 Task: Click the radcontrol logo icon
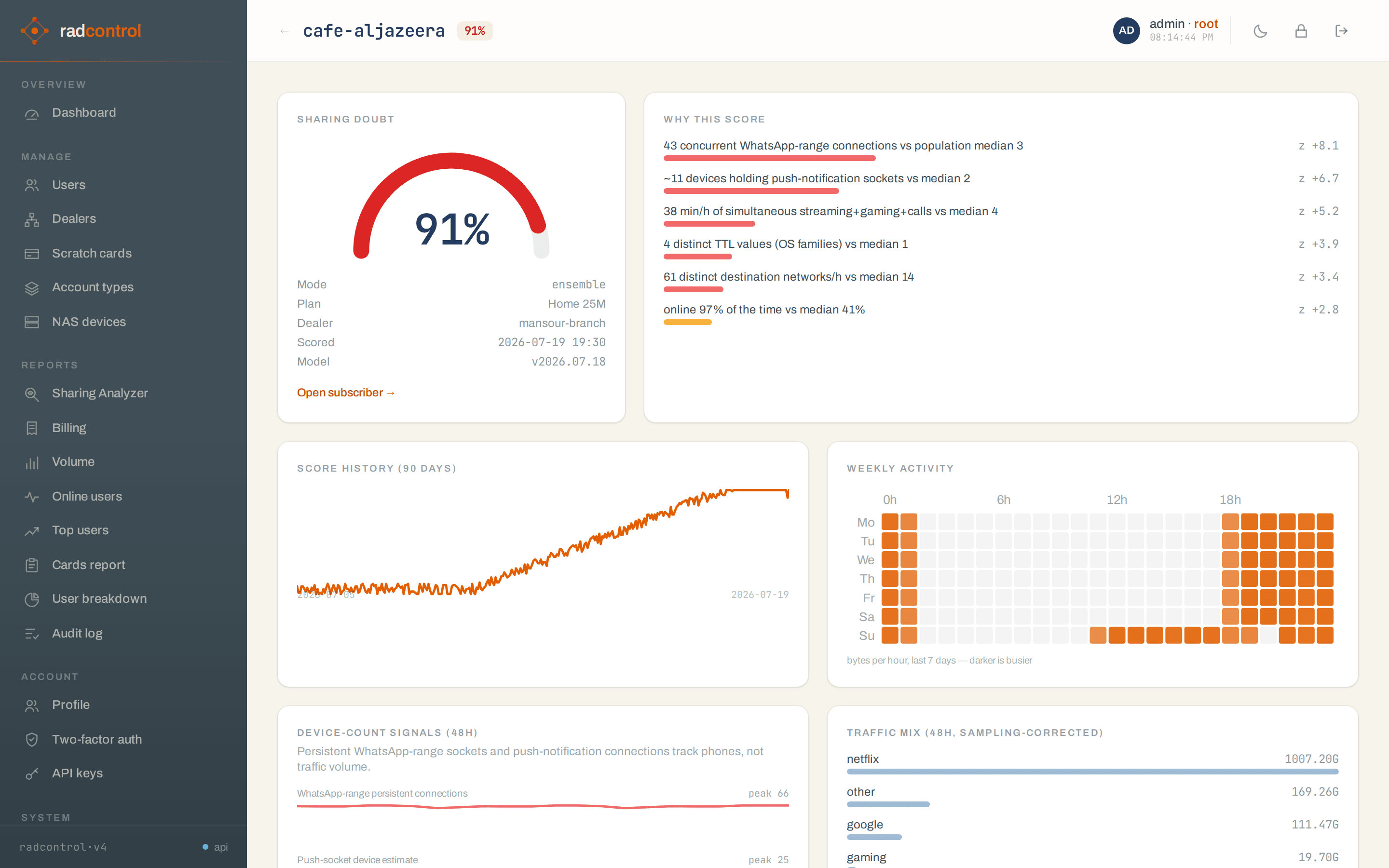pyautogui.click(x=34, y=30)
